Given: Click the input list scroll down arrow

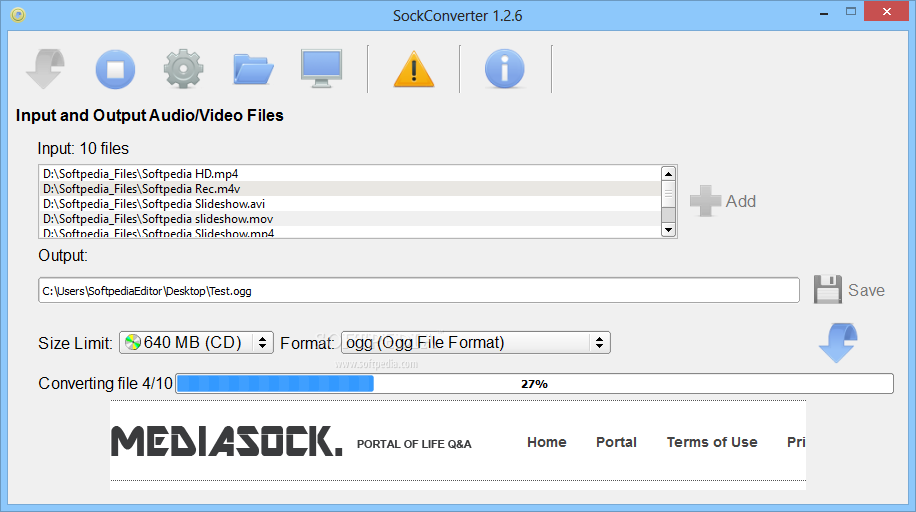Looking at the screenshot, I should [x=668, y=230].
